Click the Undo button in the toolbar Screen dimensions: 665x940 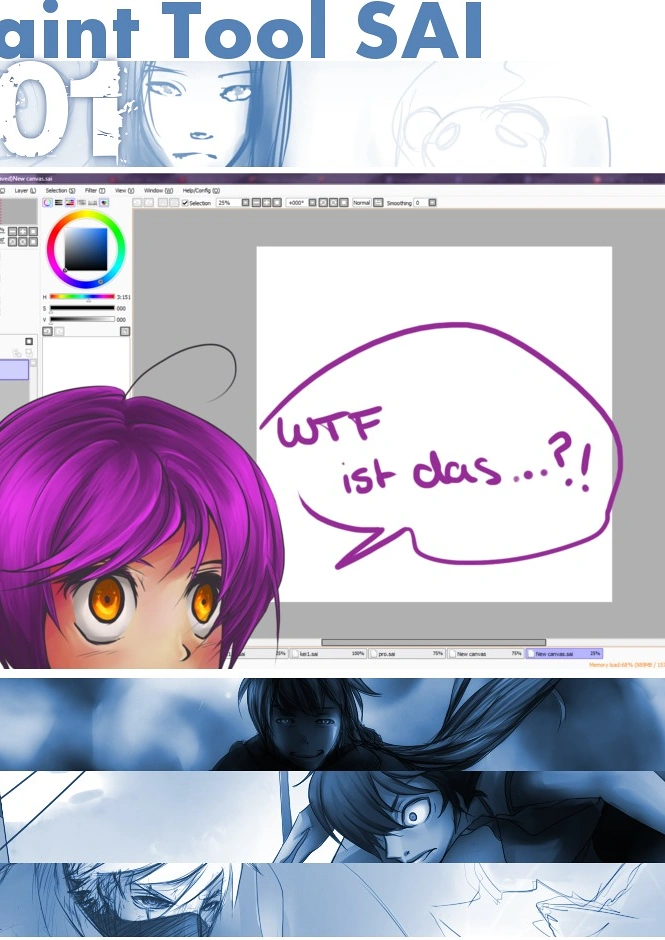[137, 203]
